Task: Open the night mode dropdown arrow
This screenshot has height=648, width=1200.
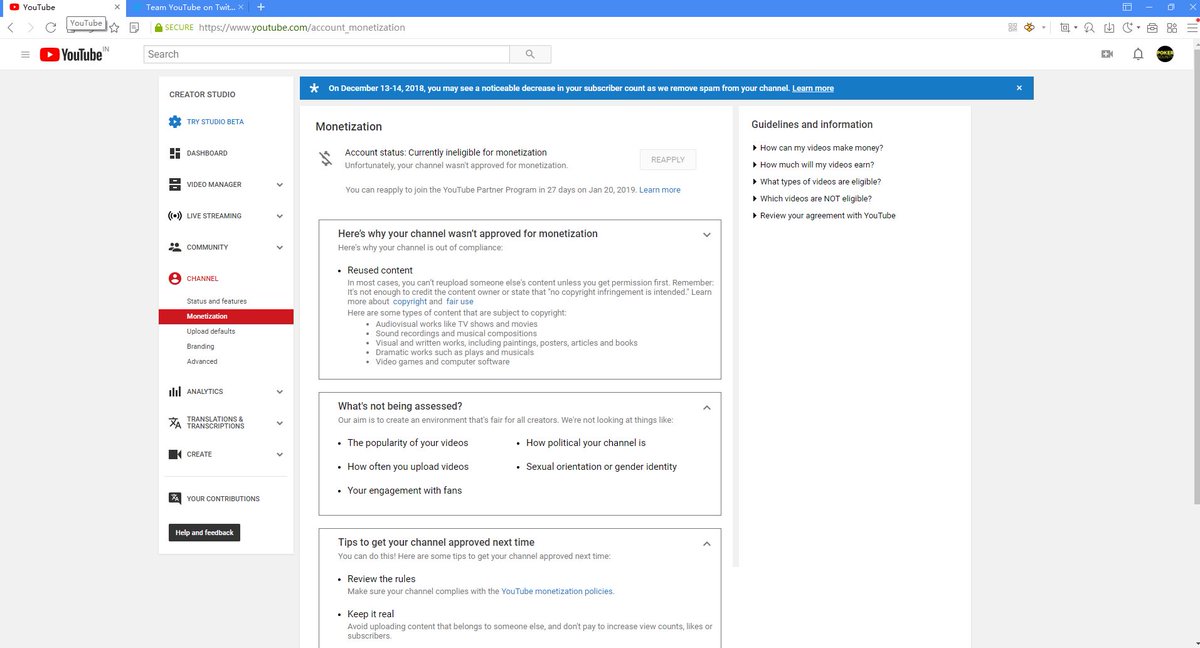Action: (x=1138, y=28)
